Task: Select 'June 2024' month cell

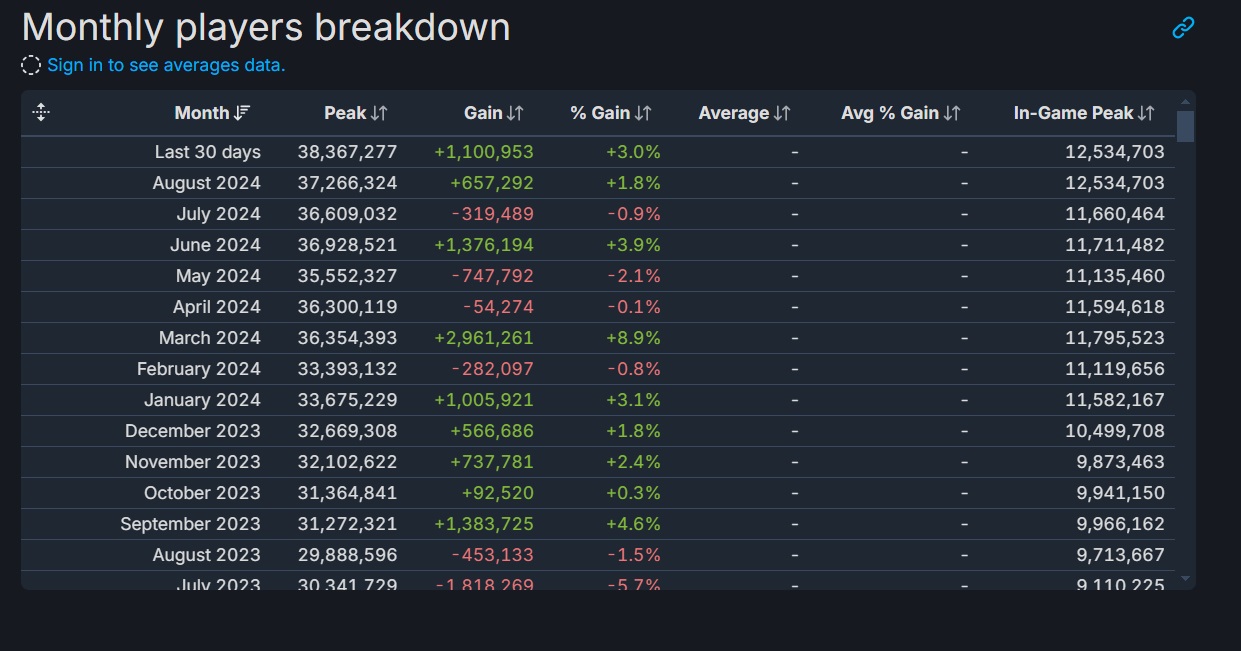Action: pyautogui.click(x=217, y=245)
